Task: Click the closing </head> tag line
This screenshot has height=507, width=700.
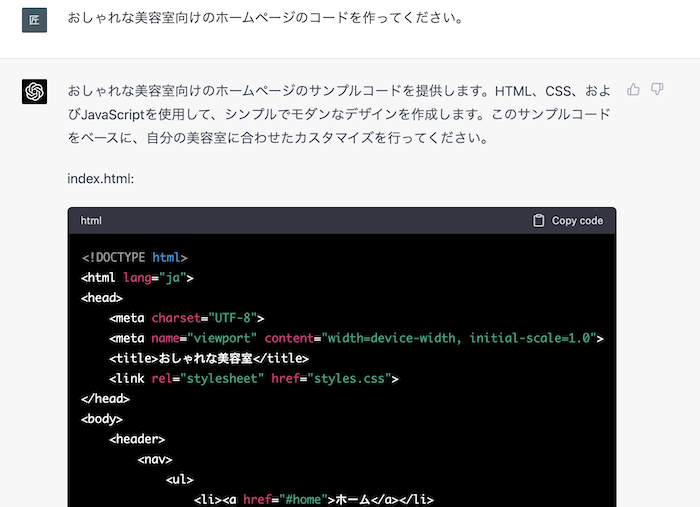Action: pos(105,398)
